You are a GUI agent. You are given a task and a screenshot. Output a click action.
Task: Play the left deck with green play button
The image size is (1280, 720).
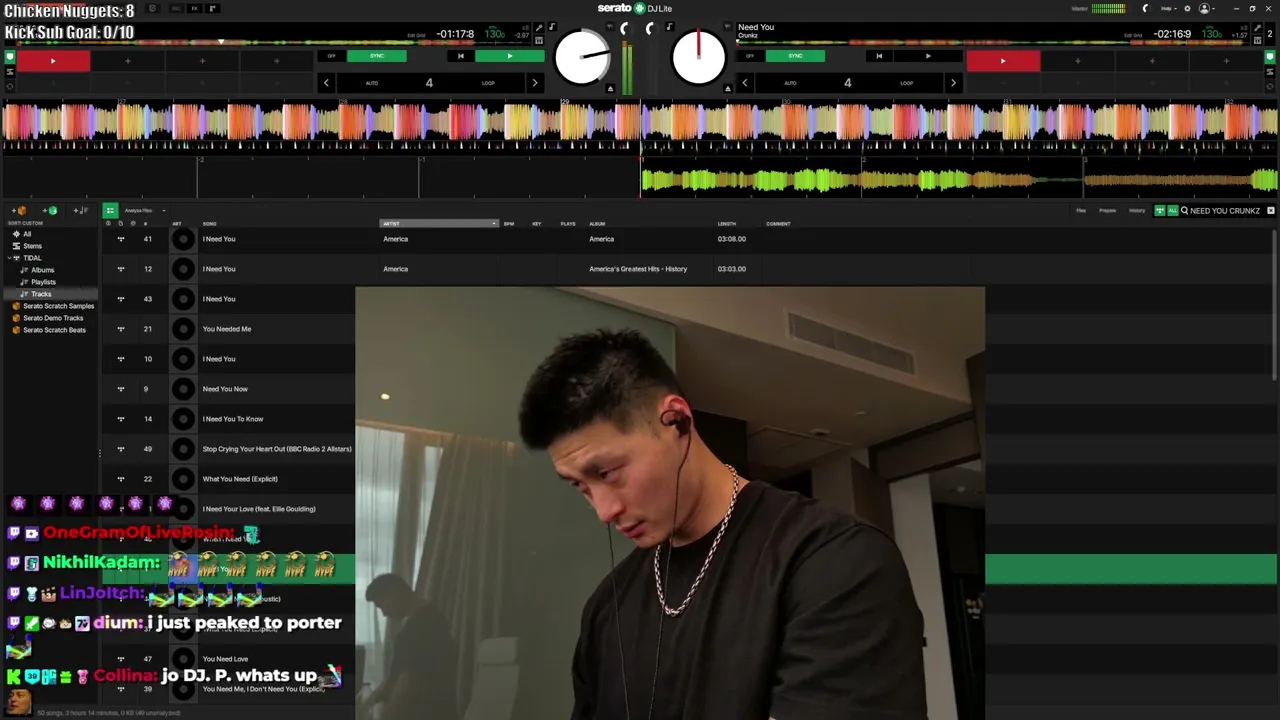pos(509,56)
